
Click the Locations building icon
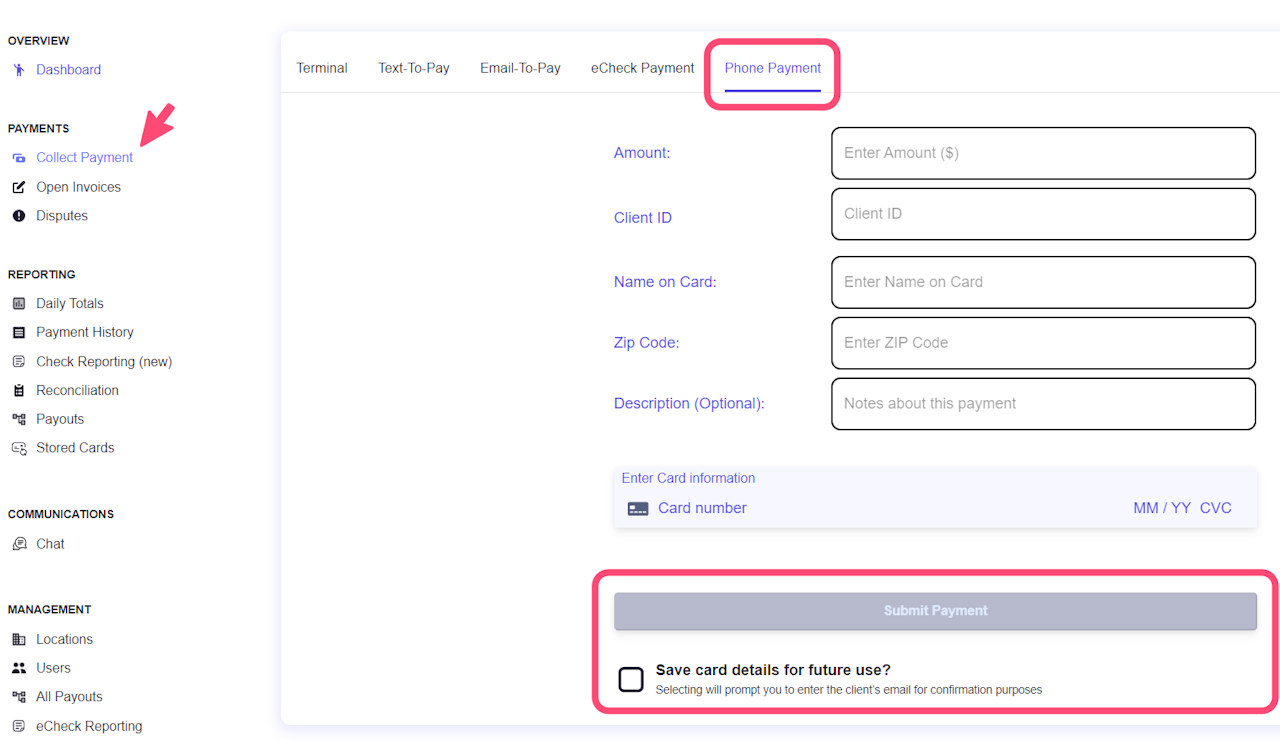(x=19, y=640)
